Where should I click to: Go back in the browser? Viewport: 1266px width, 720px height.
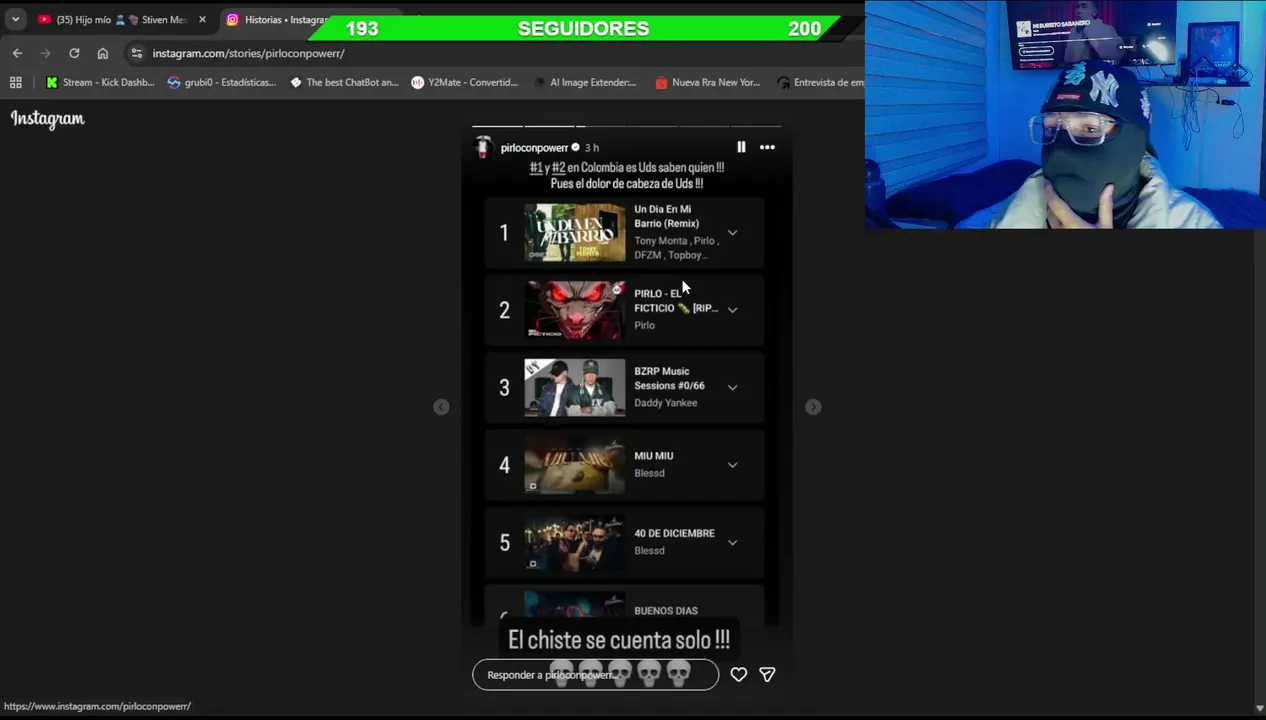(17, 53)
